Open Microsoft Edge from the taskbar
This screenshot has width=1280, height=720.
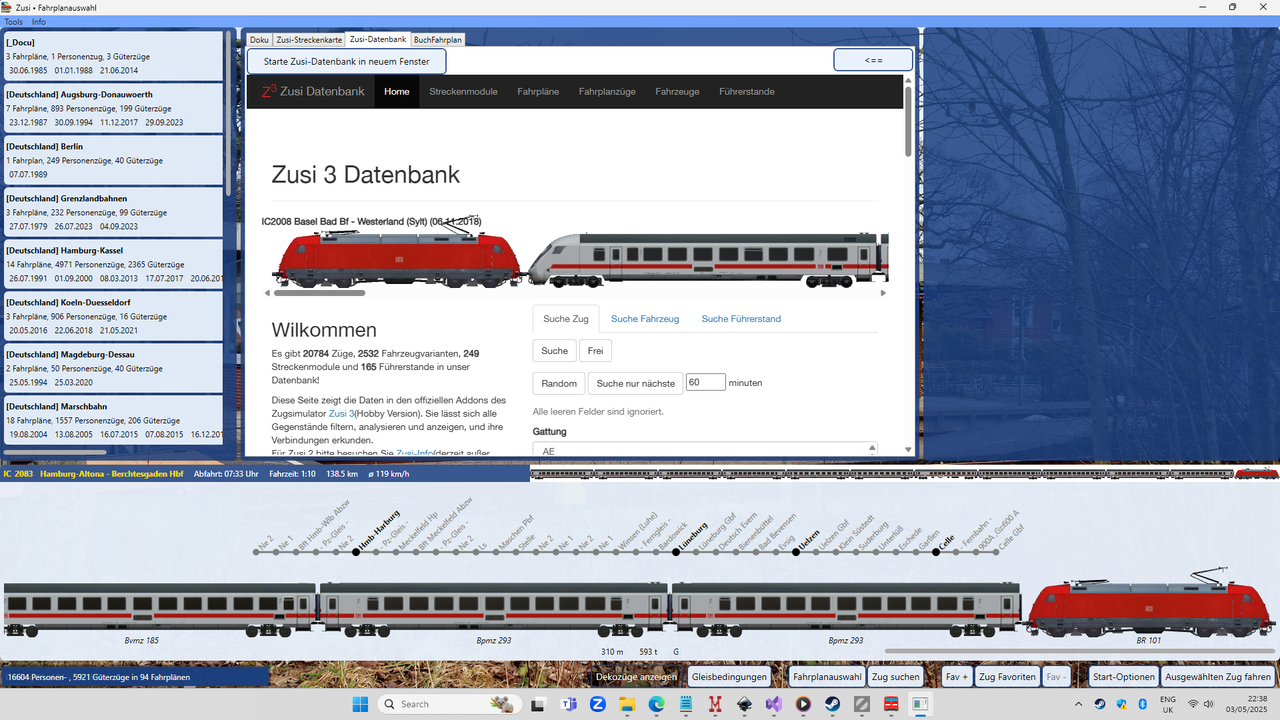(x=656, y=704)
